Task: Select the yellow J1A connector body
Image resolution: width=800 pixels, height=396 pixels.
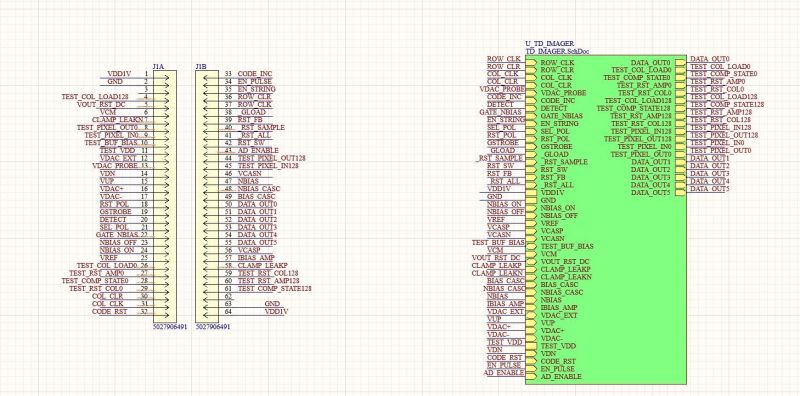Action: tap(164, 196)
